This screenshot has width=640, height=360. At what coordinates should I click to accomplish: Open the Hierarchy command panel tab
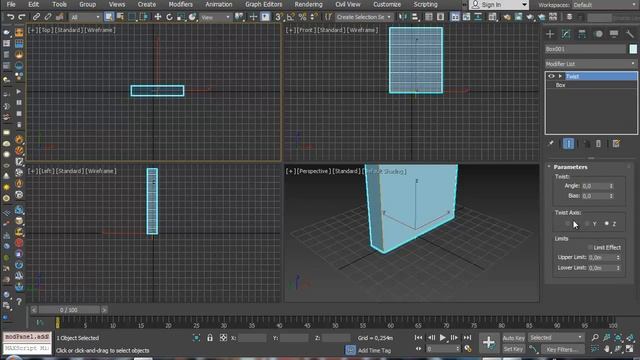tap(582, 34)
